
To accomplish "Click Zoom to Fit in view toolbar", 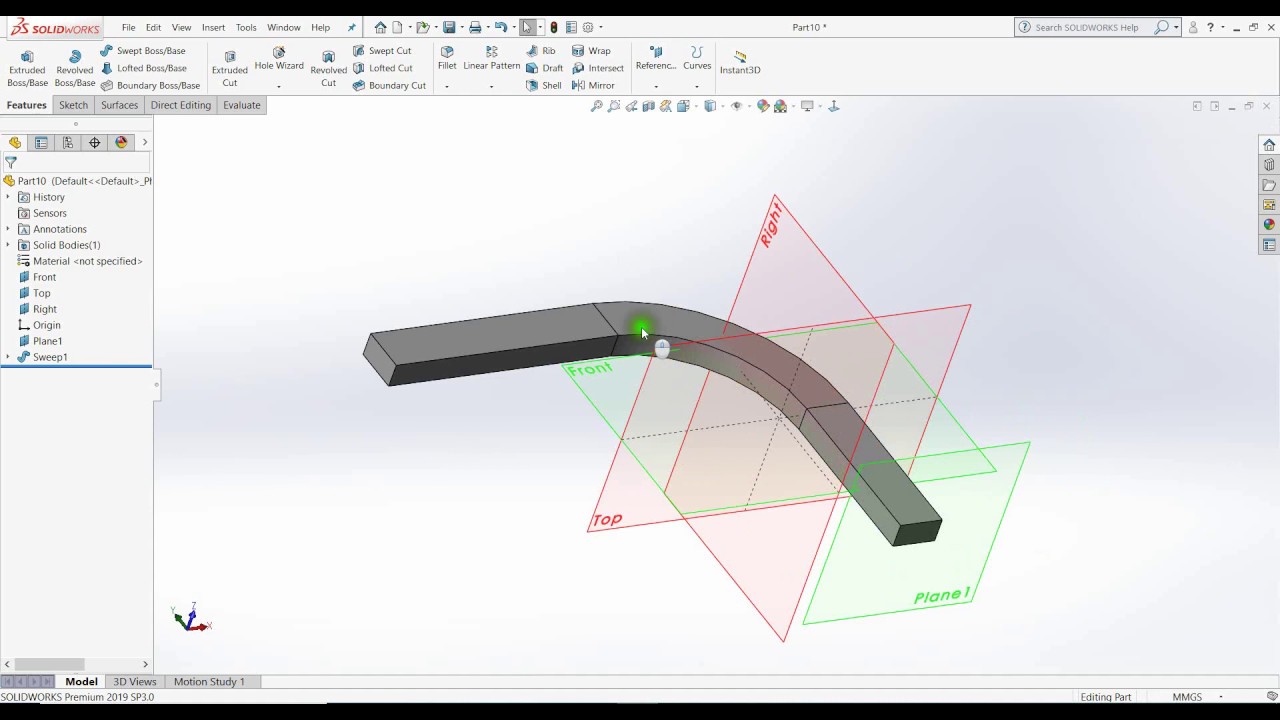I will pyautogui.click(x=597, y=106).
